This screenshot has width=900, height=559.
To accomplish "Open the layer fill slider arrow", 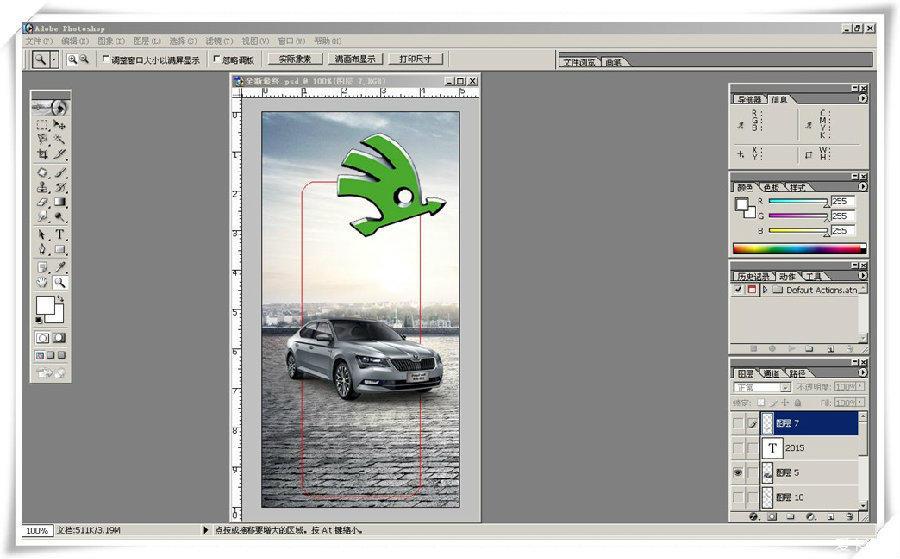I will [859, 403].
